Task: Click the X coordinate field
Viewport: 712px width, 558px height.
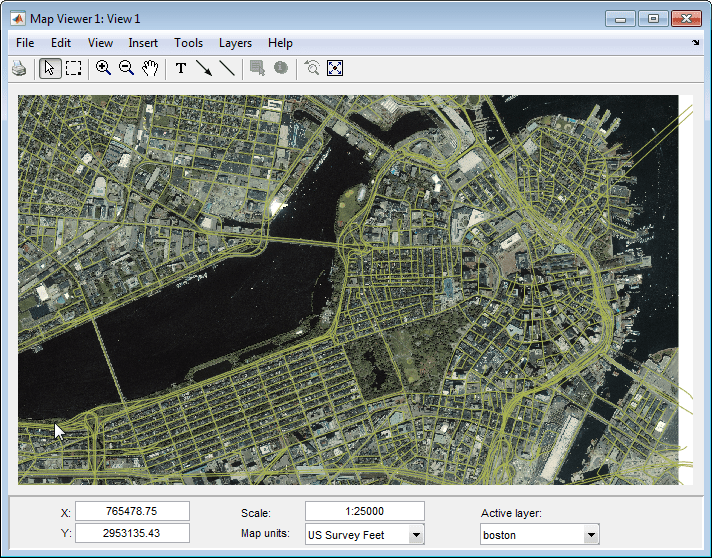Action: click(132, 511)
